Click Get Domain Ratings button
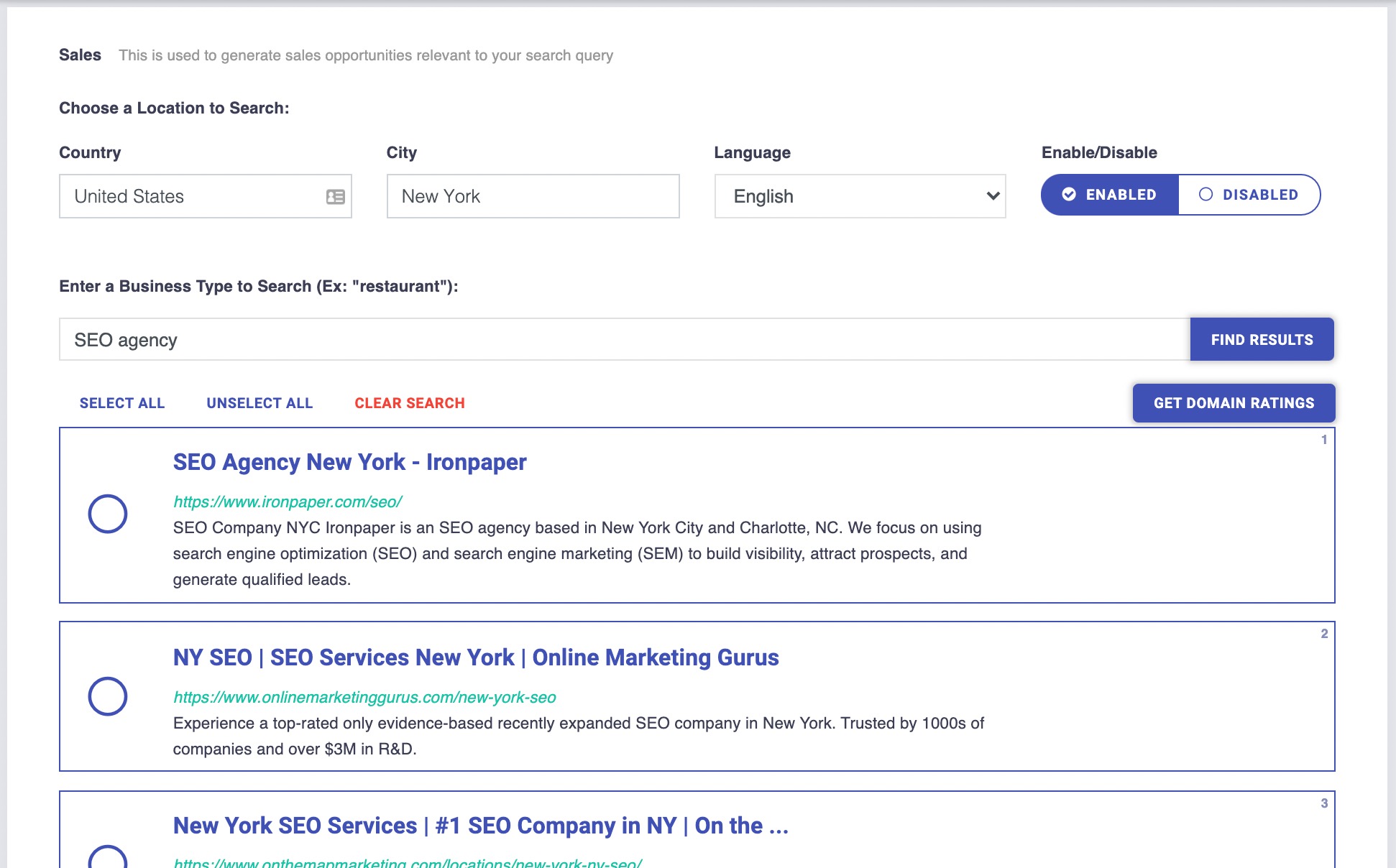 1234,403
